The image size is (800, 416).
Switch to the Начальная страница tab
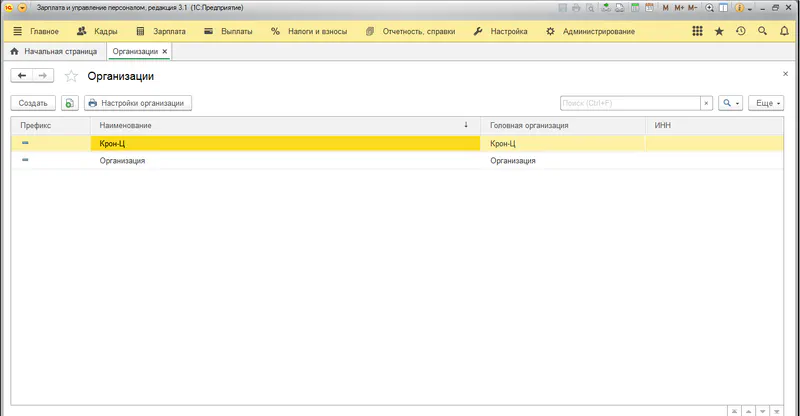click(54, 51)
